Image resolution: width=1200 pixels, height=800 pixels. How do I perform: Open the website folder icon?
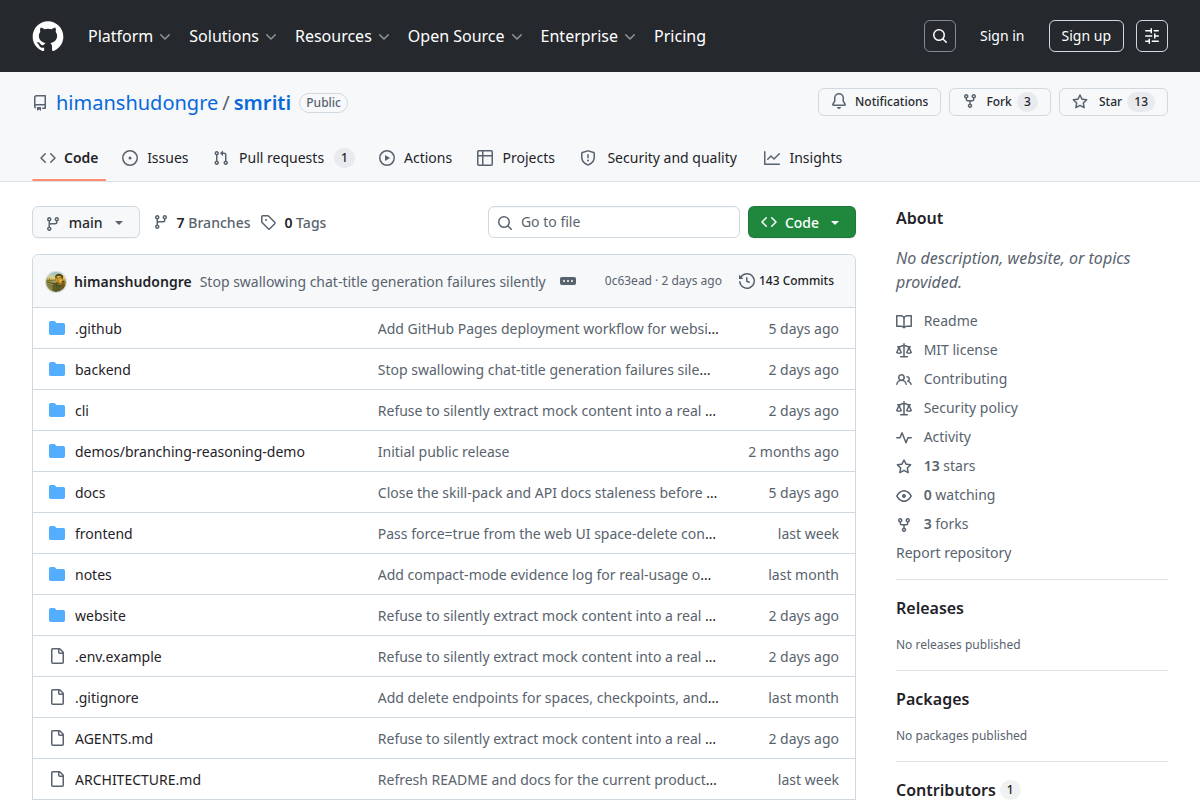click(57, 615)
